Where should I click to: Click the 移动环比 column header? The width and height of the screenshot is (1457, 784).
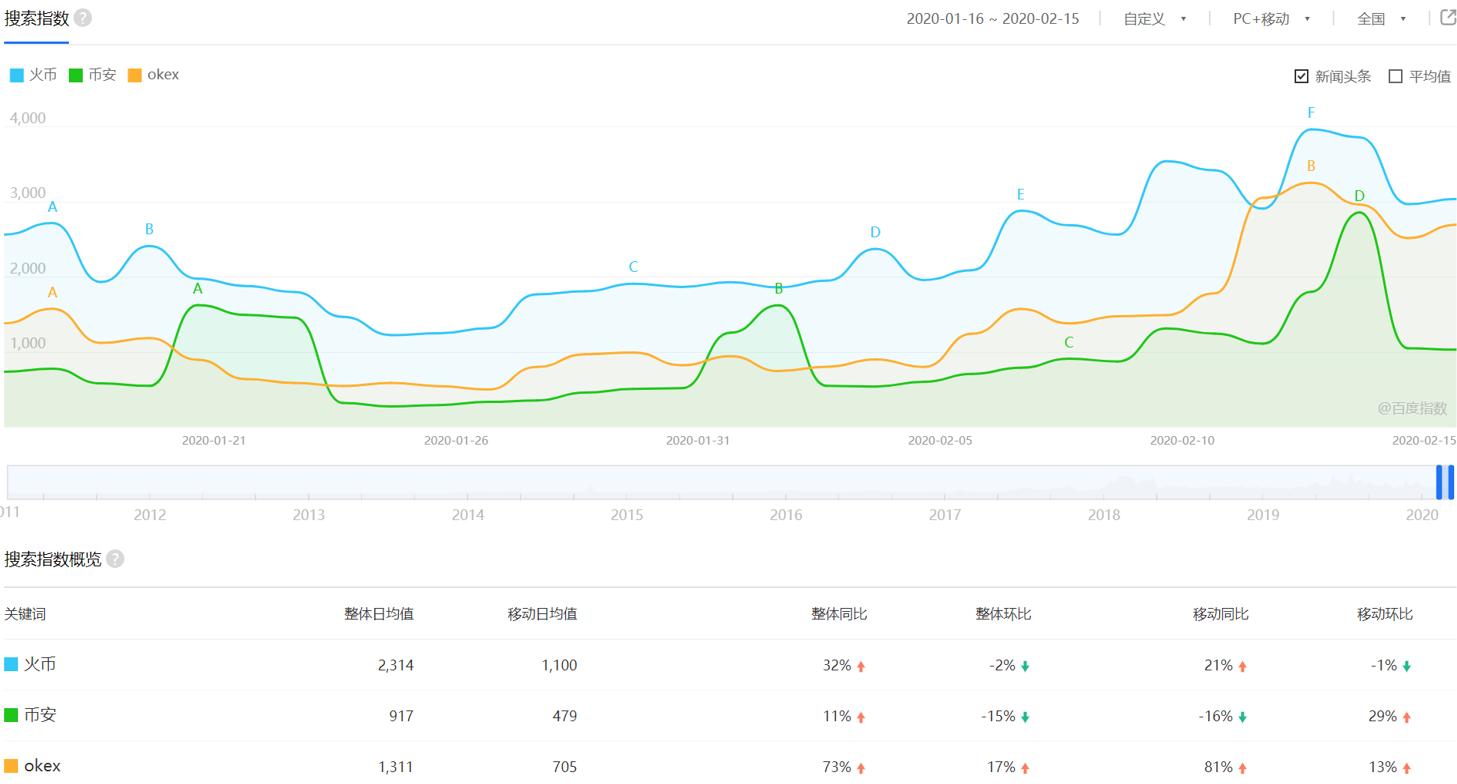[x=1385, y=614]
